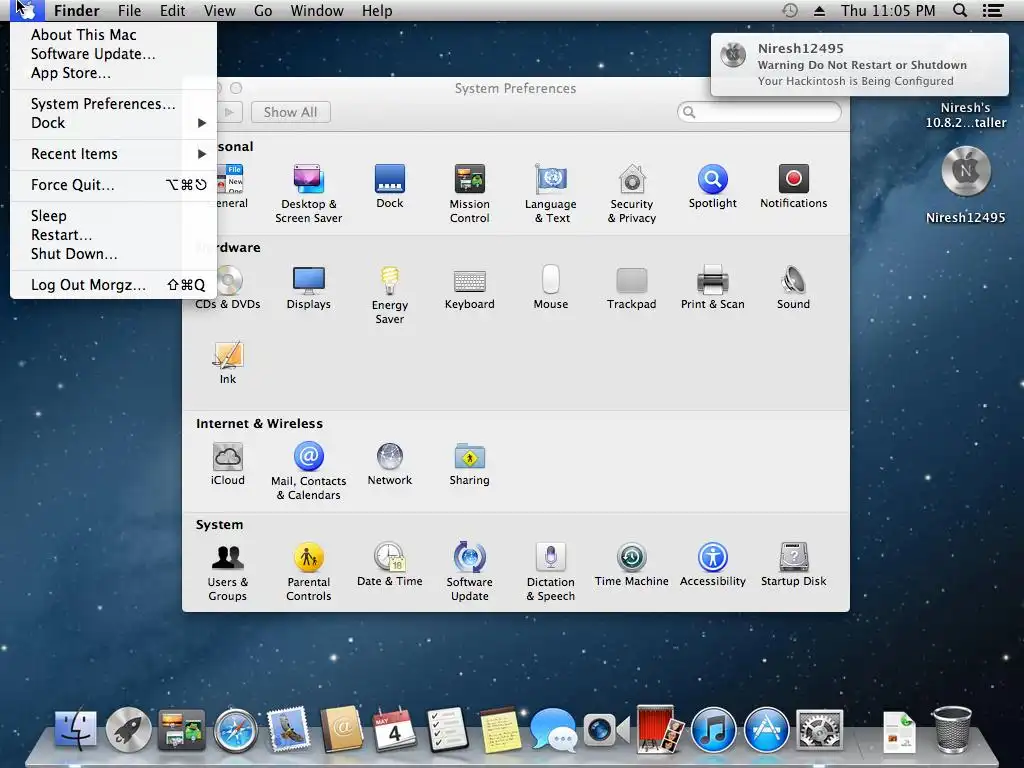
Task: Open Mail, Contacts & Calendars pane
Action: tap(308, 471)
